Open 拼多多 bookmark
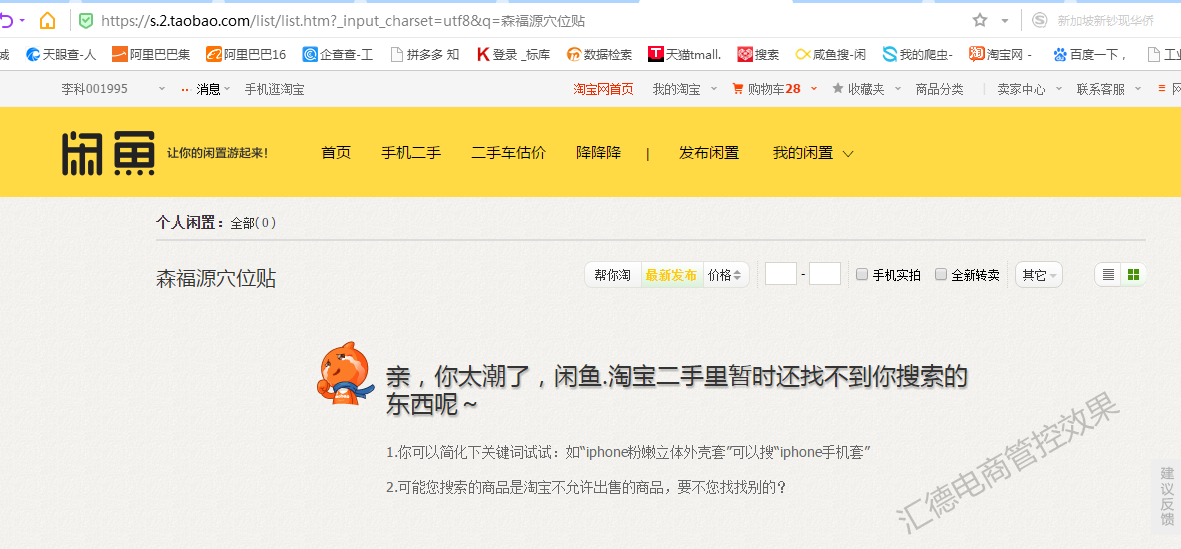 425,54
